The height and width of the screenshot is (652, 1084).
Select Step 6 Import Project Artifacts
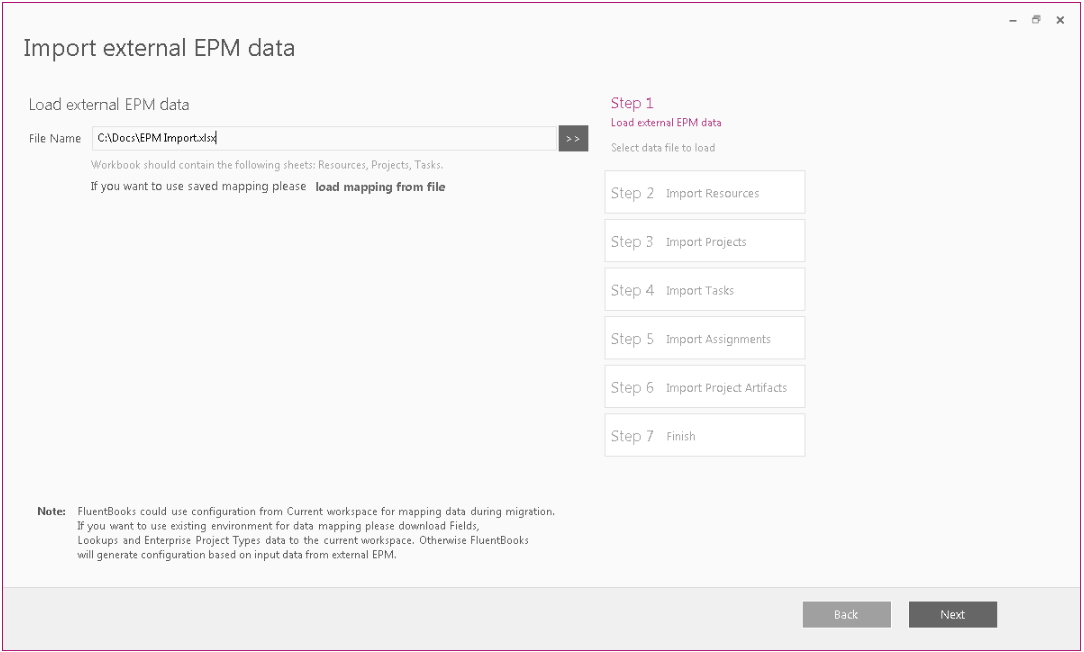click(x=704, y=386)
